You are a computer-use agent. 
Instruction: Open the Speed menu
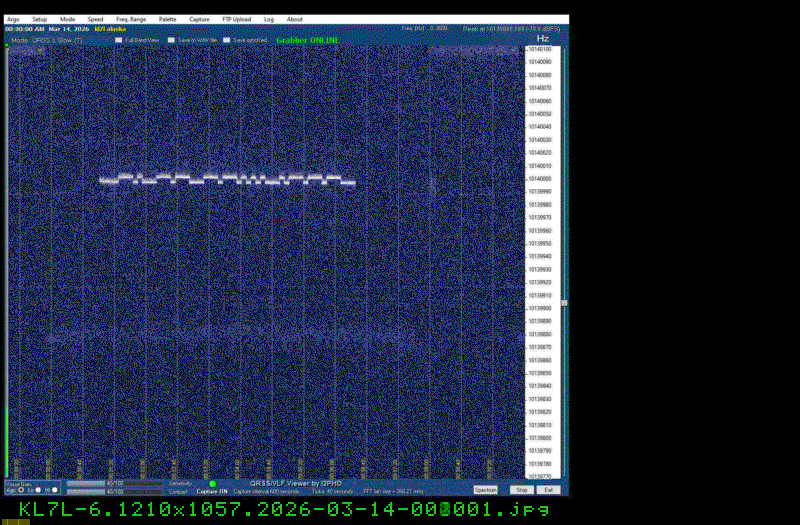tap(95, 19)
